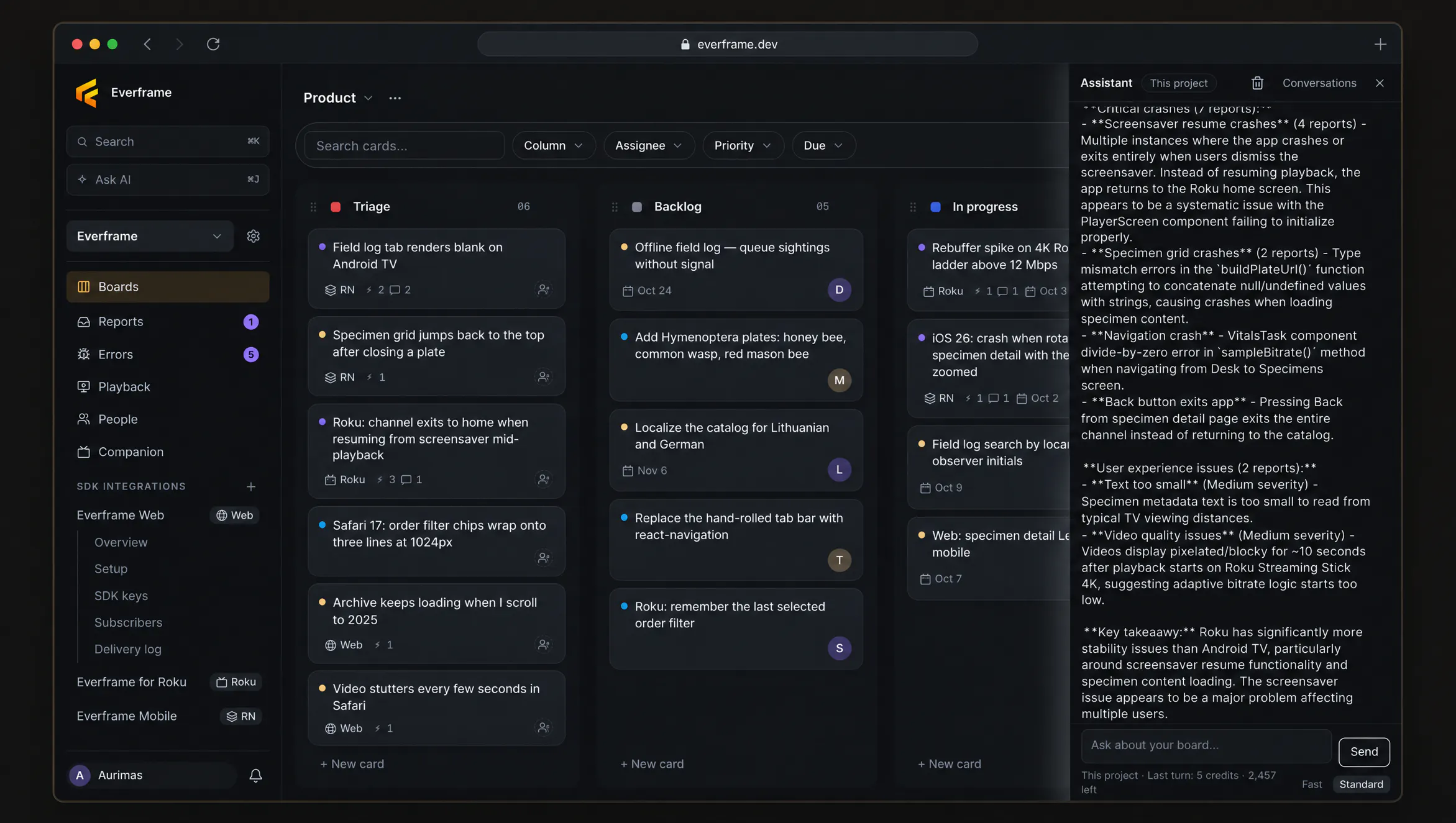The image size is (1456, 823).
Task: Assign someone on Video stutters in Safari card
Action: [x=543, y=727]
